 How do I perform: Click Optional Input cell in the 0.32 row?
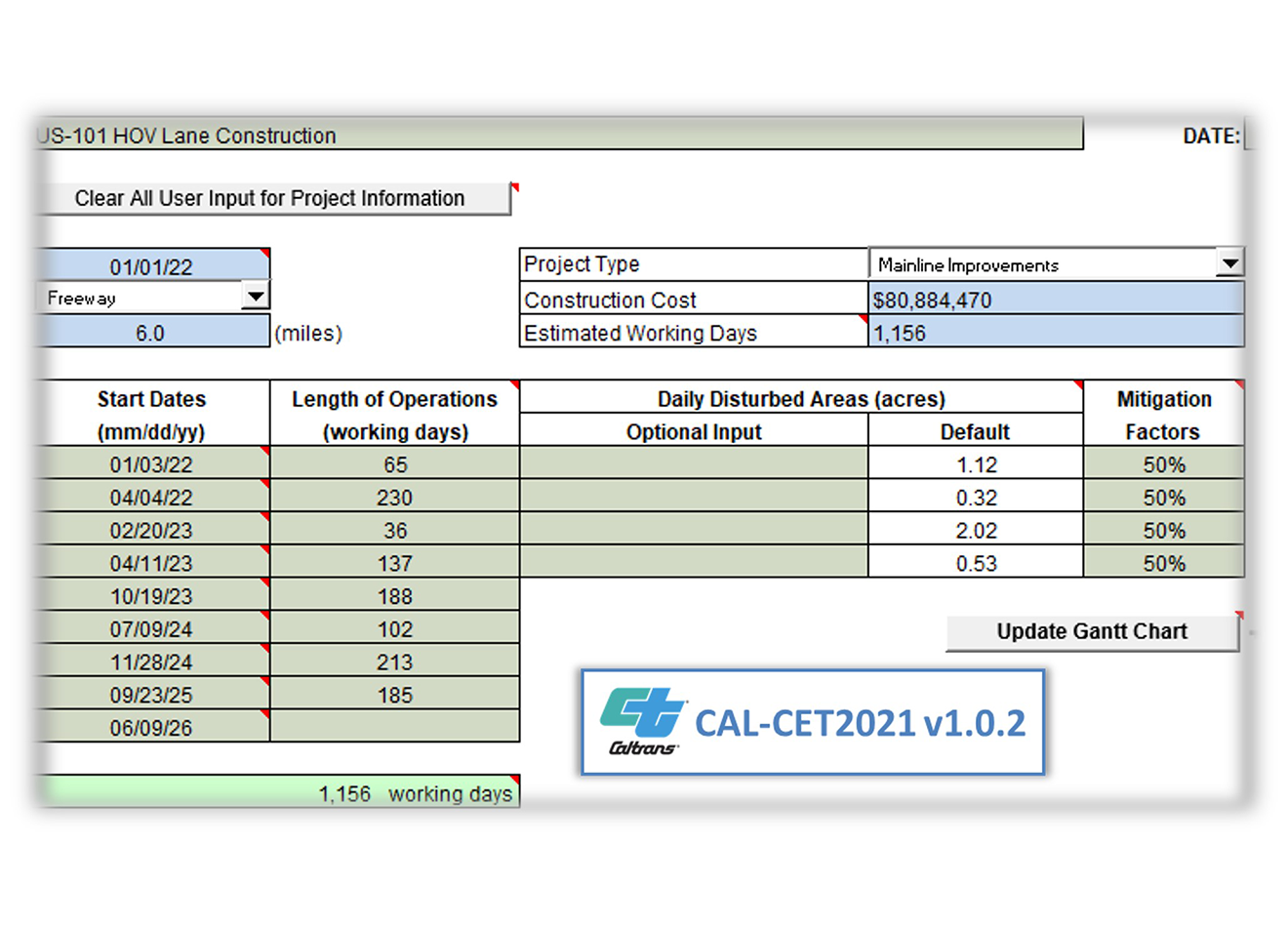tap(694, 497)
